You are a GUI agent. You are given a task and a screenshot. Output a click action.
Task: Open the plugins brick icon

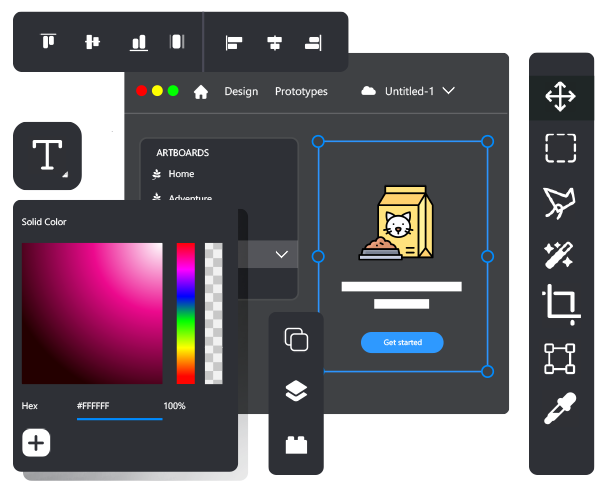[296, 445]
